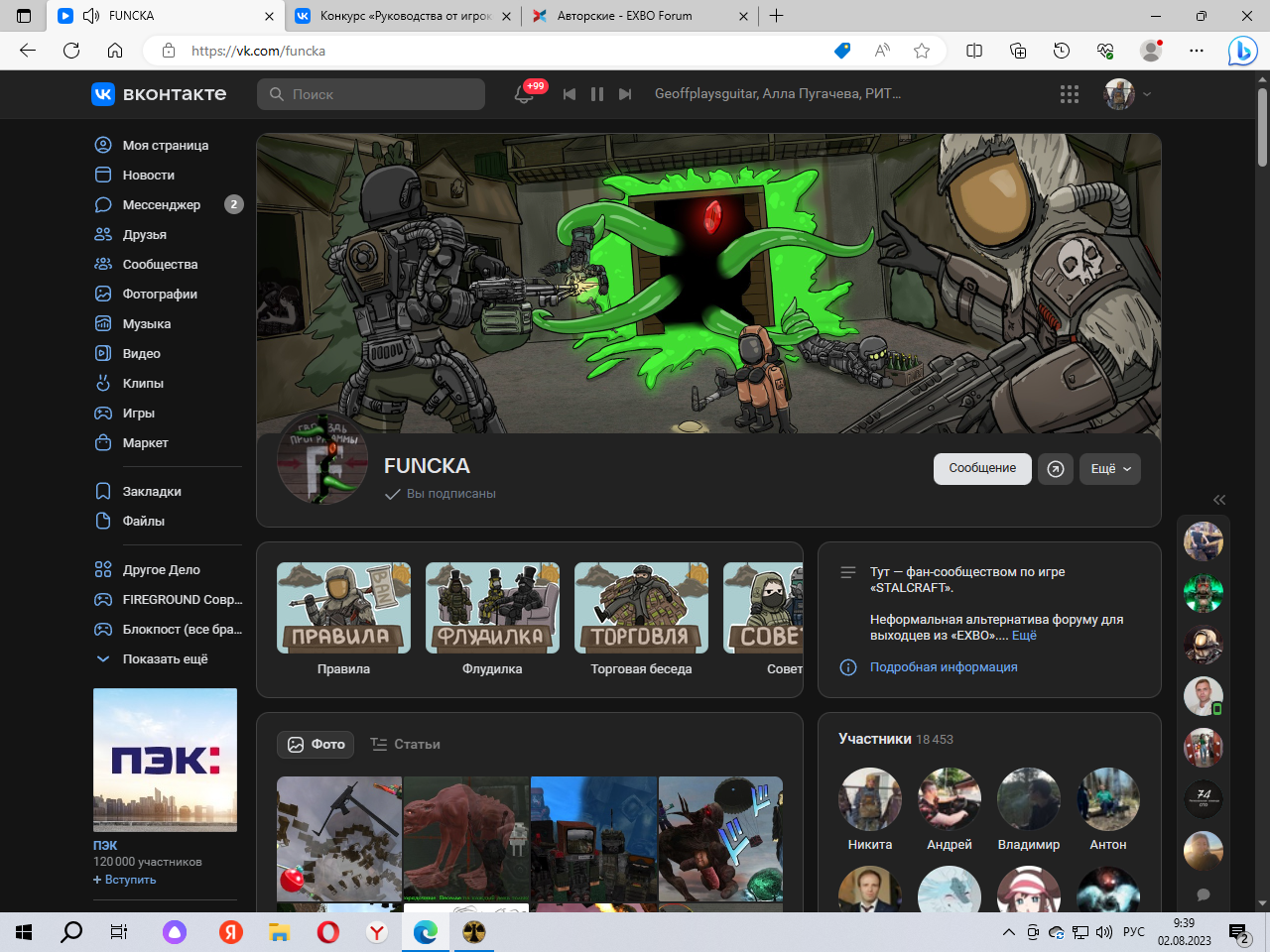Open the browser history icon

pyautogui.click(x=1062, y=51)
